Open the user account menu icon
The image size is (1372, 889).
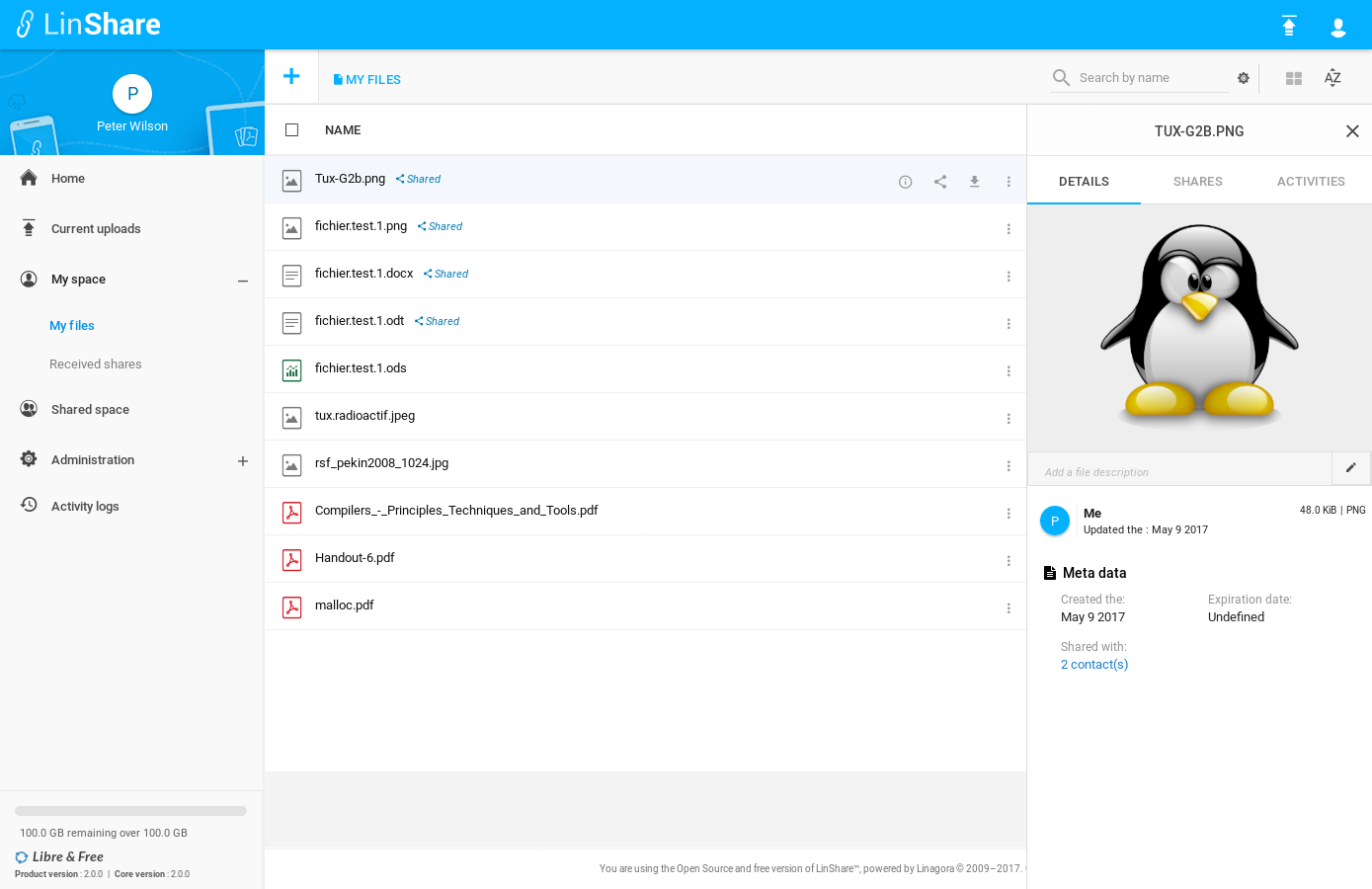[1338, 28]
